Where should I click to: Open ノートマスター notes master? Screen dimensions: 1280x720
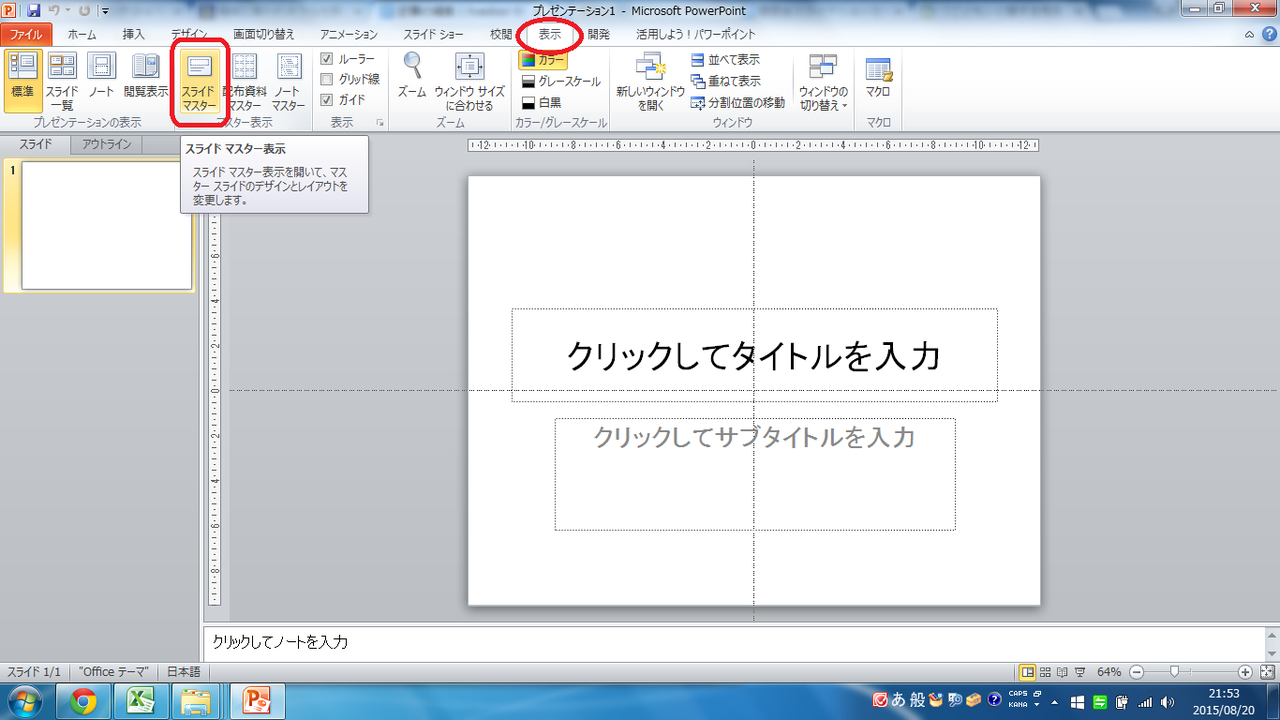coord(289,80)
